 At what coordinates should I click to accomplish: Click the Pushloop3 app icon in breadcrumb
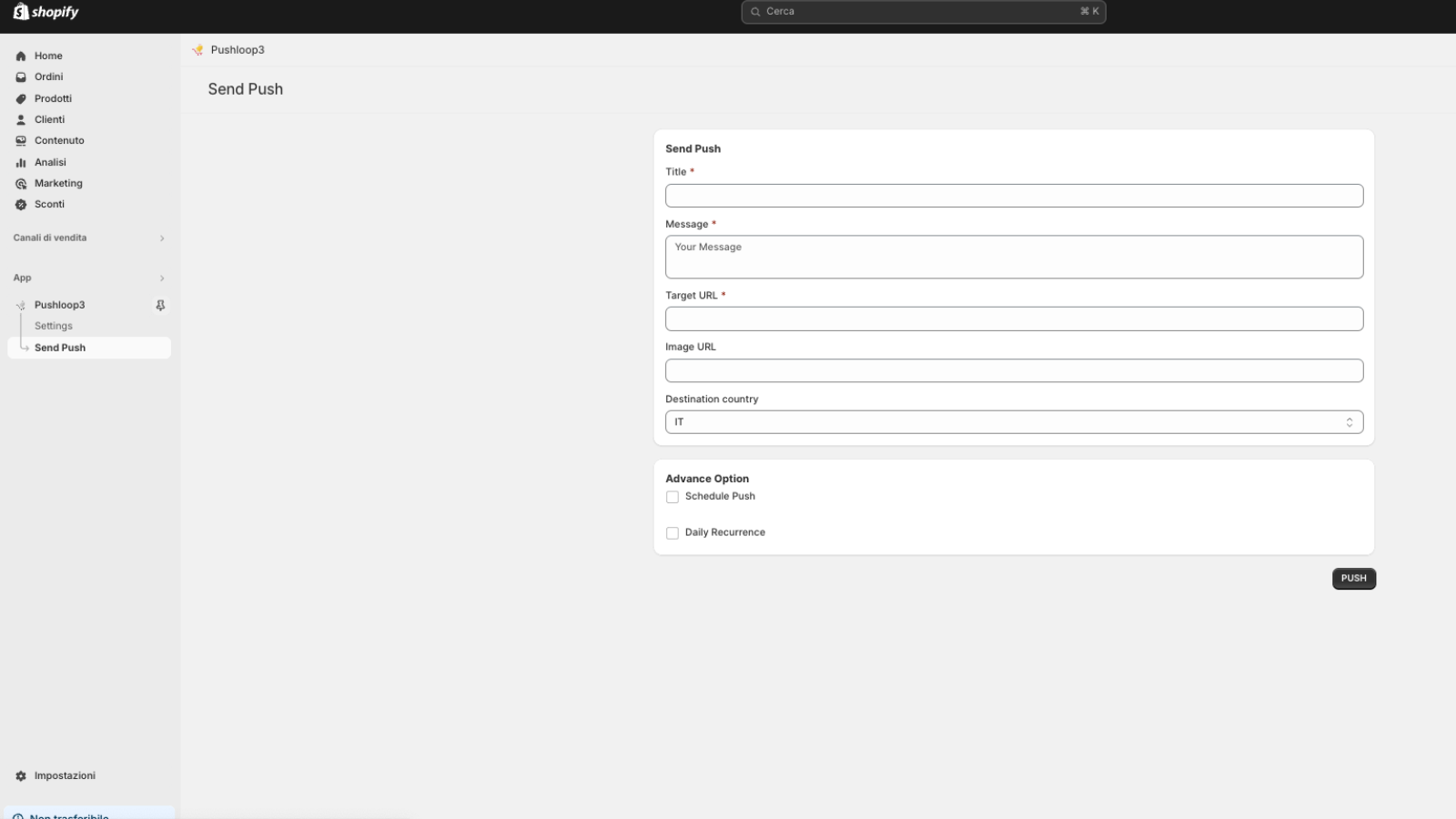click(x=197, y=50)
